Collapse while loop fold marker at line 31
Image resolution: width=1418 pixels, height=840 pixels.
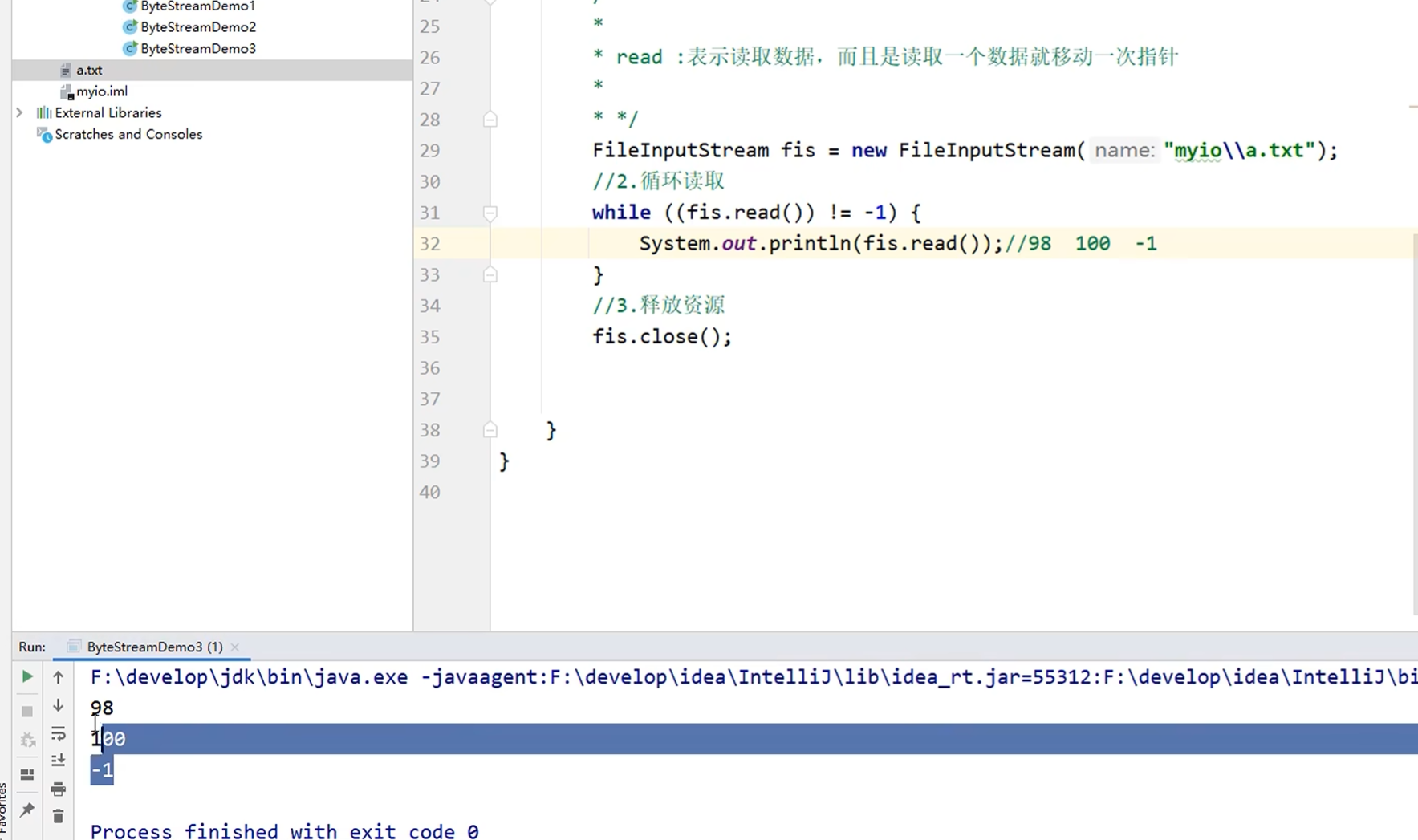[490, 213]
